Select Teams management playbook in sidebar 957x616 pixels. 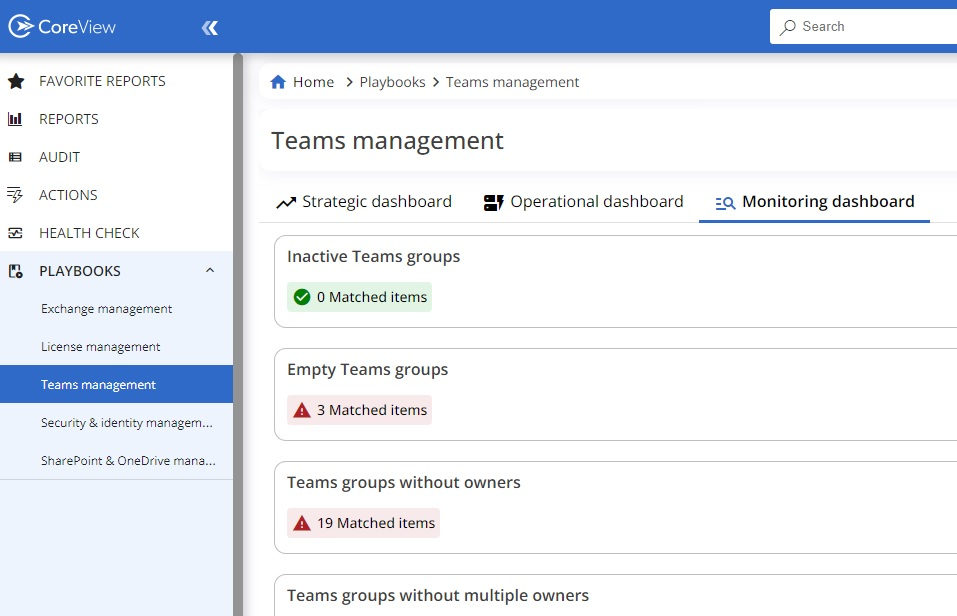(116, 385)
